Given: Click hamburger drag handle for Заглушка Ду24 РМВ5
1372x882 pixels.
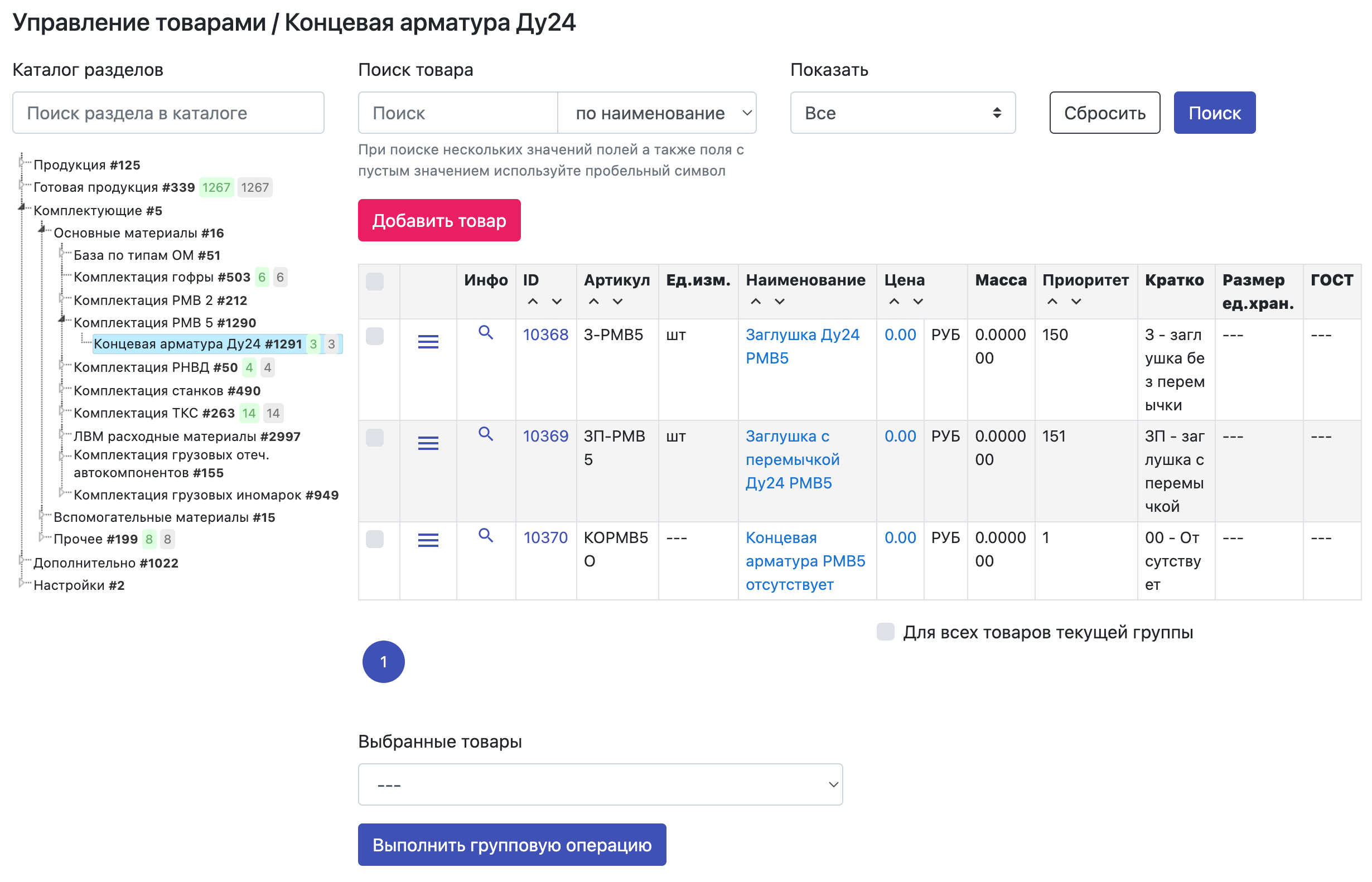Looking at the screenshot, I should (x=428, y=342).
